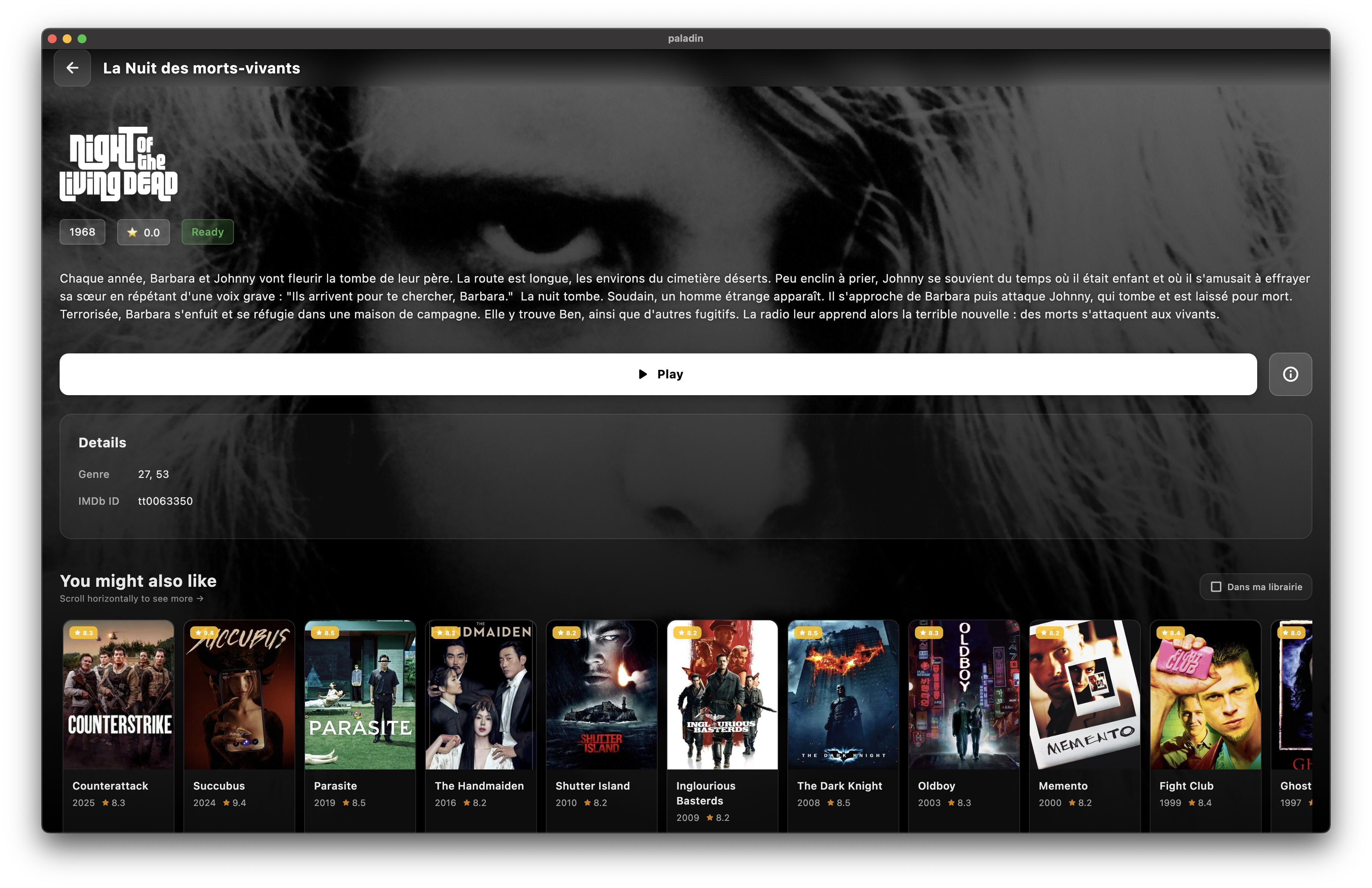Viewport: 1372px width, 888px height.
Task: Open The Dark Knight poster
Action: tap(843, 695)
